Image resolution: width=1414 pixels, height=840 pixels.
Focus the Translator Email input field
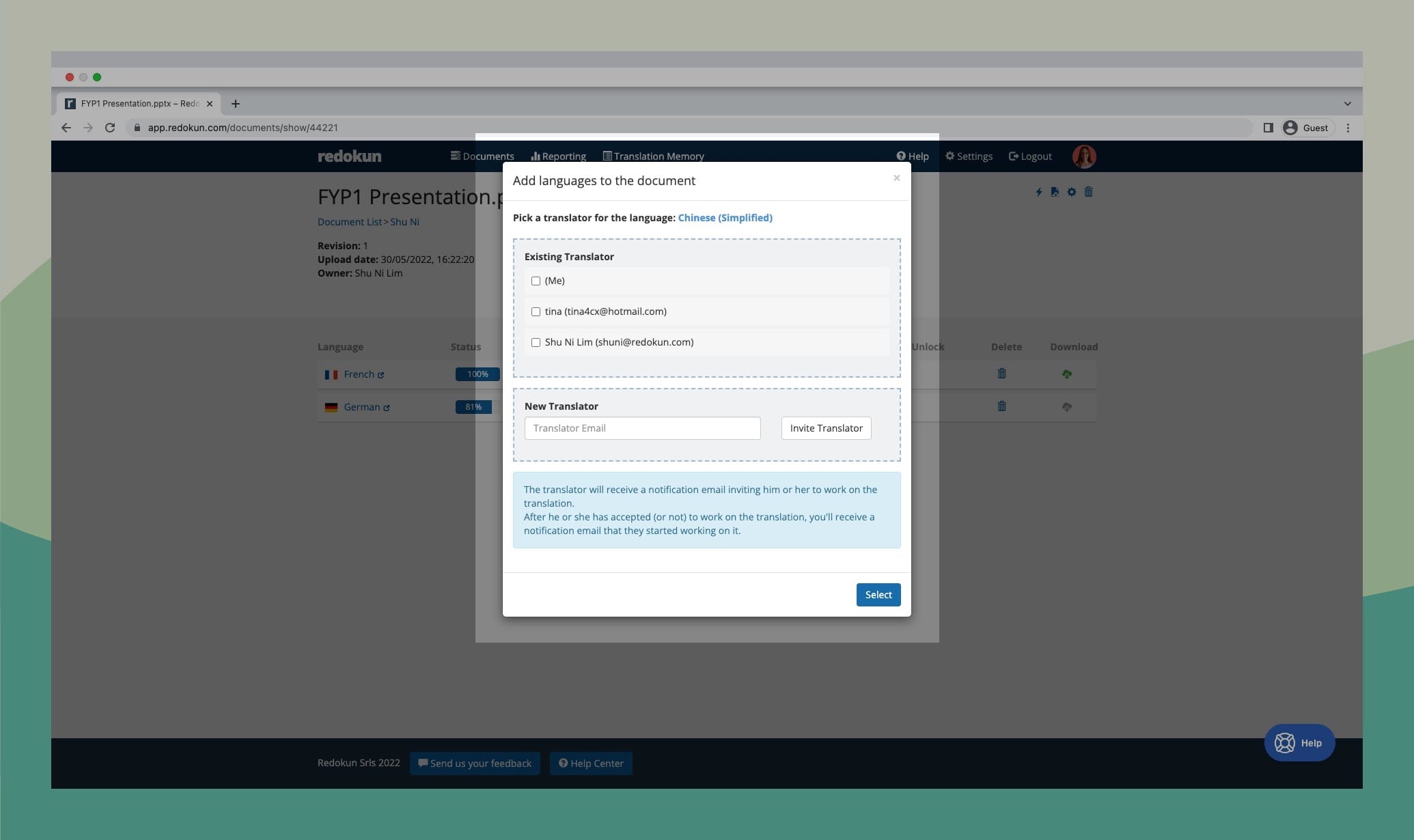[x=642, y=428]
